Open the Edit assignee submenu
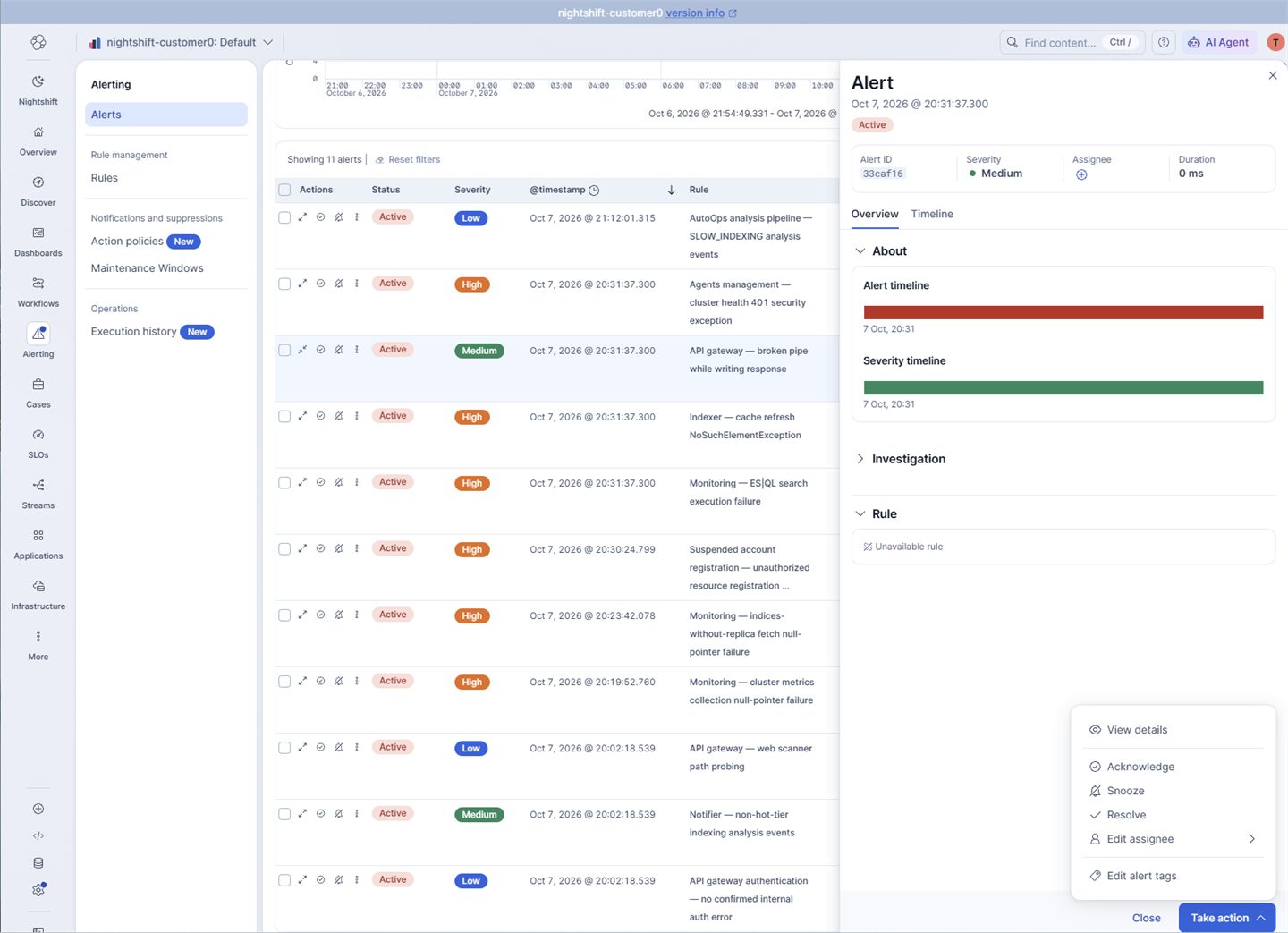This screenshot has height=933, width=1288. (x=1173, y=839)
